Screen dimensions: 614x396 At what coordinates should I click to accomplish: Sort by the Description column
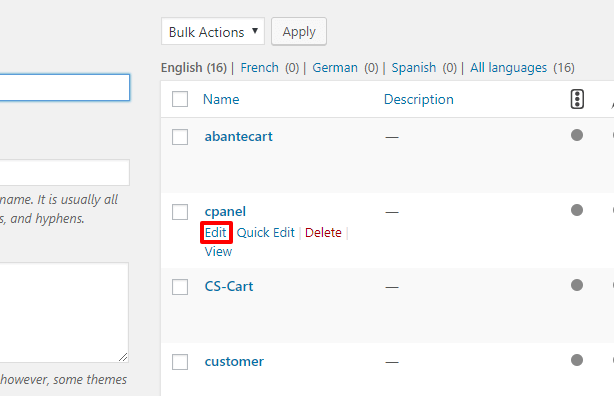pos(419,99)
